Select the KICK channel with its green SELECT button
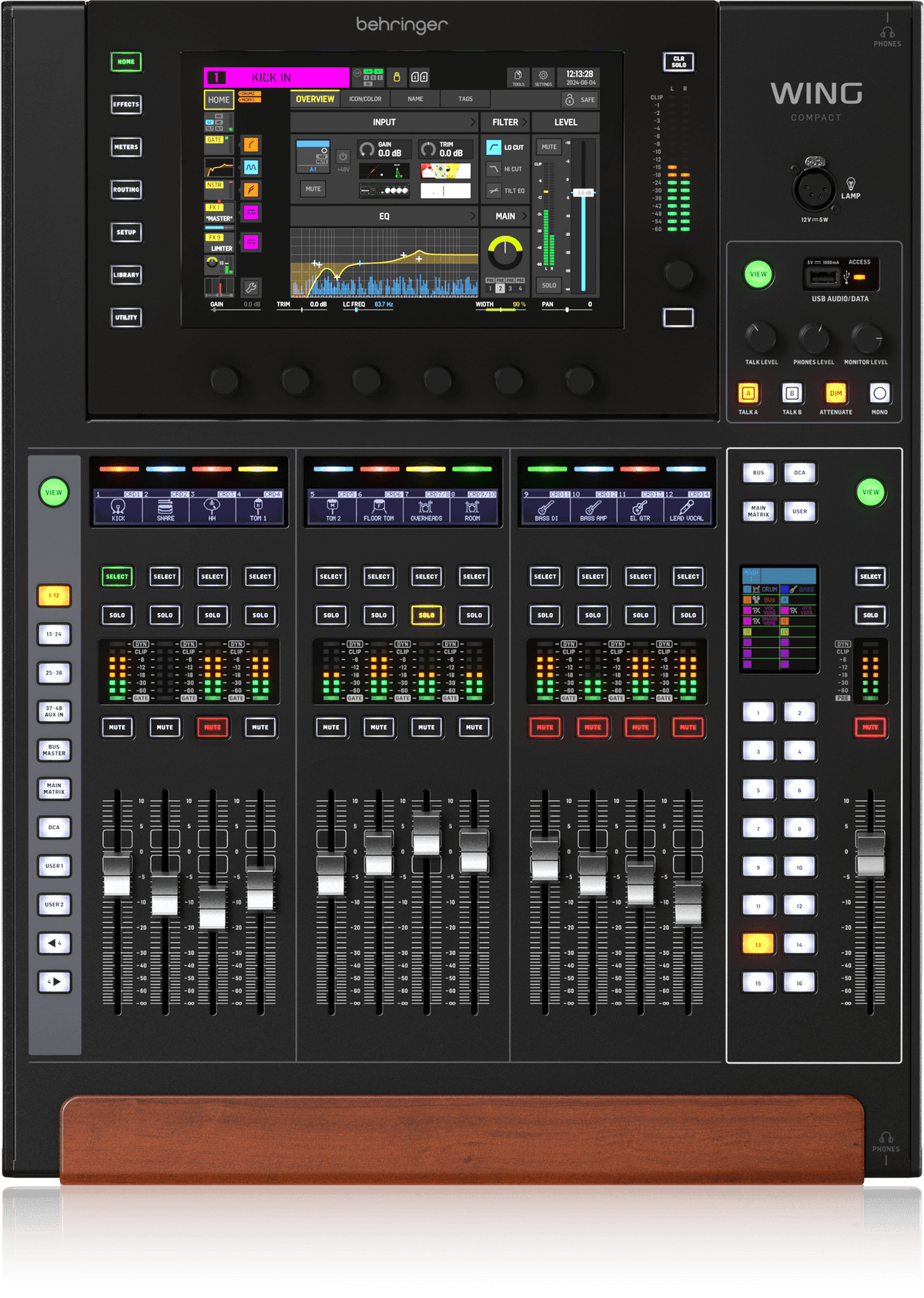Image resolution: width=924 pixels, height=1298 pixels. pos(117,576)
